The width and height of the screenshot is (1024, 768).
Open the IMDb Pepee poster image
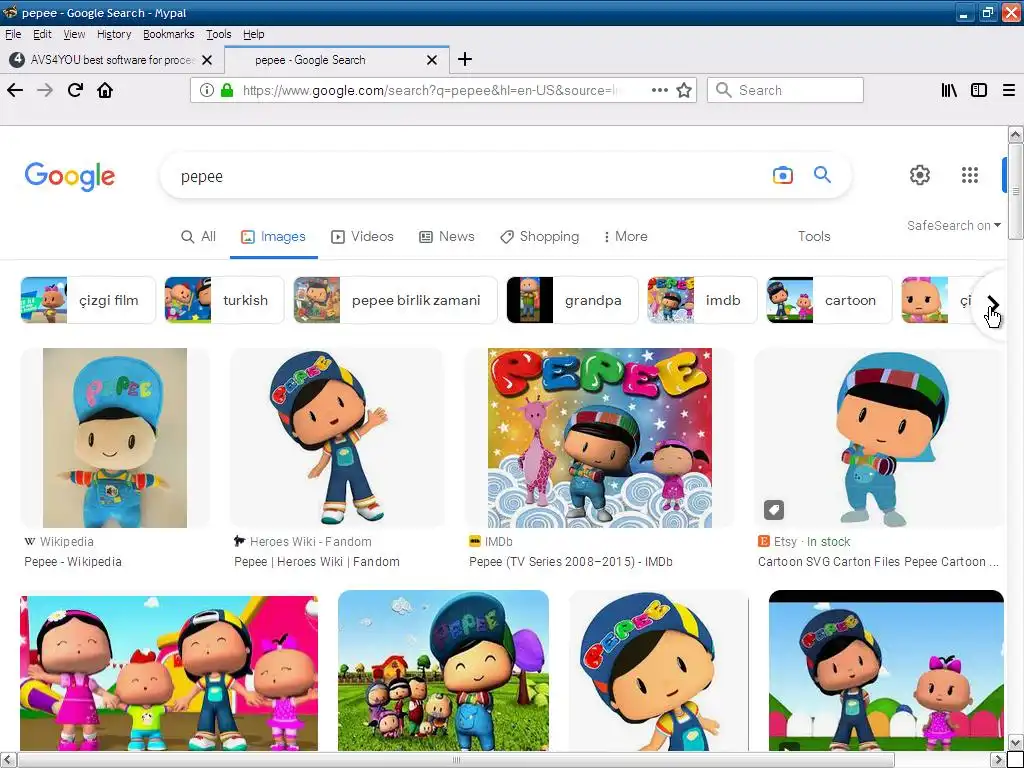[600, 438]
